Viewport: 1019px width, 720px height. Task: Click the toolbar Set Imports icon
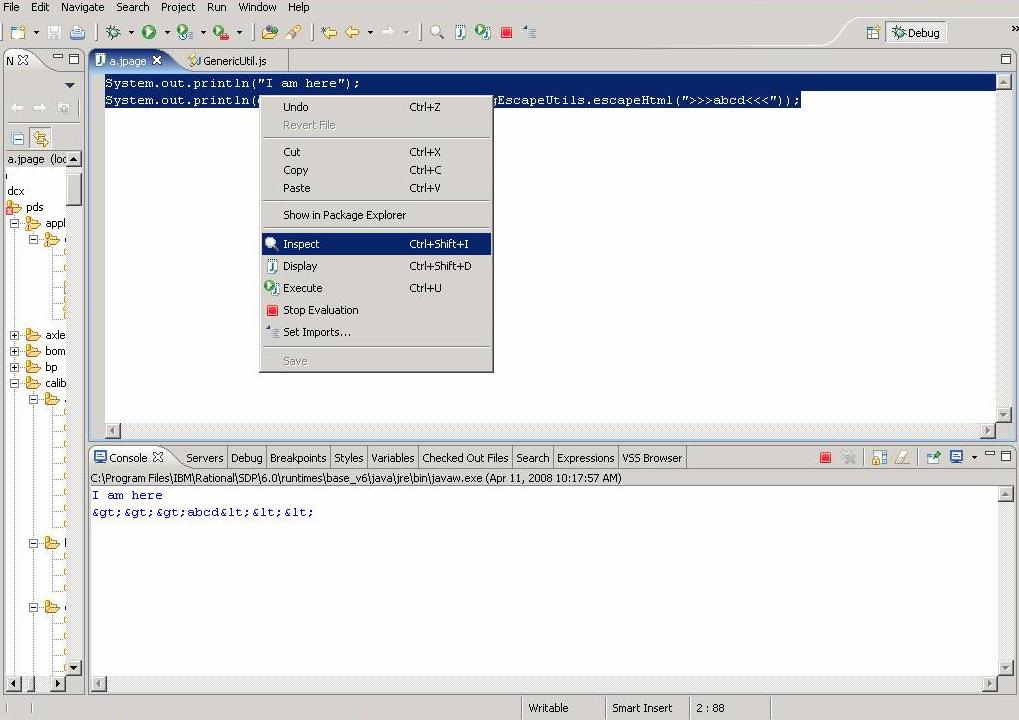(530, 32)
